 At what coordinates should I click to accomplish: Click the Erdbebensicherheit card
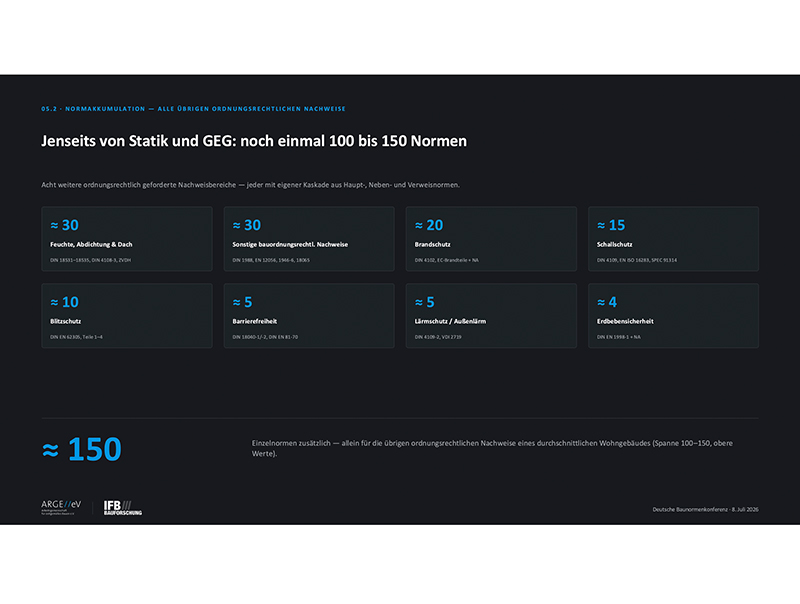[673, 316]
